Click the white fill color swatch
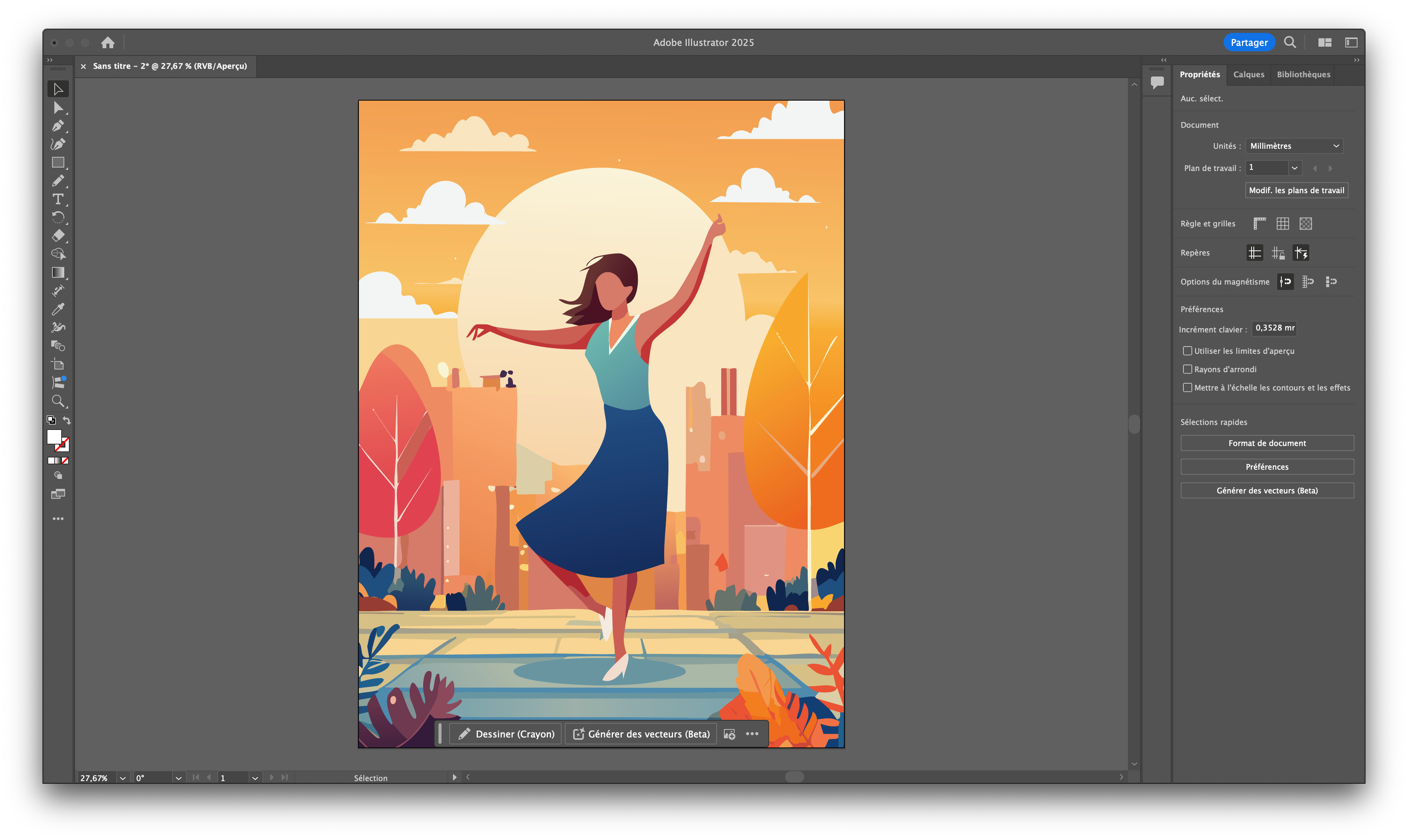This screenshot has height=840, width=1408. coord(54,437)
